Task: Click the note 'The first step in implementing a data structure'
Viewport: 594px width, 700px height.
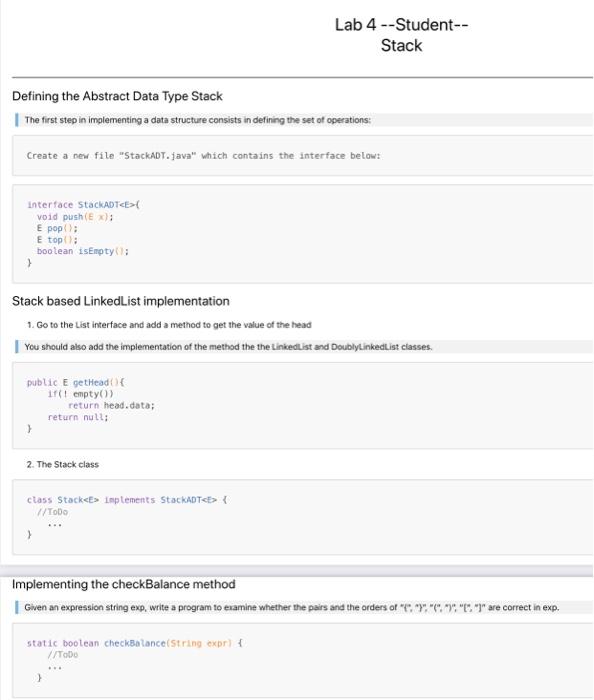Action: point(198,120)
